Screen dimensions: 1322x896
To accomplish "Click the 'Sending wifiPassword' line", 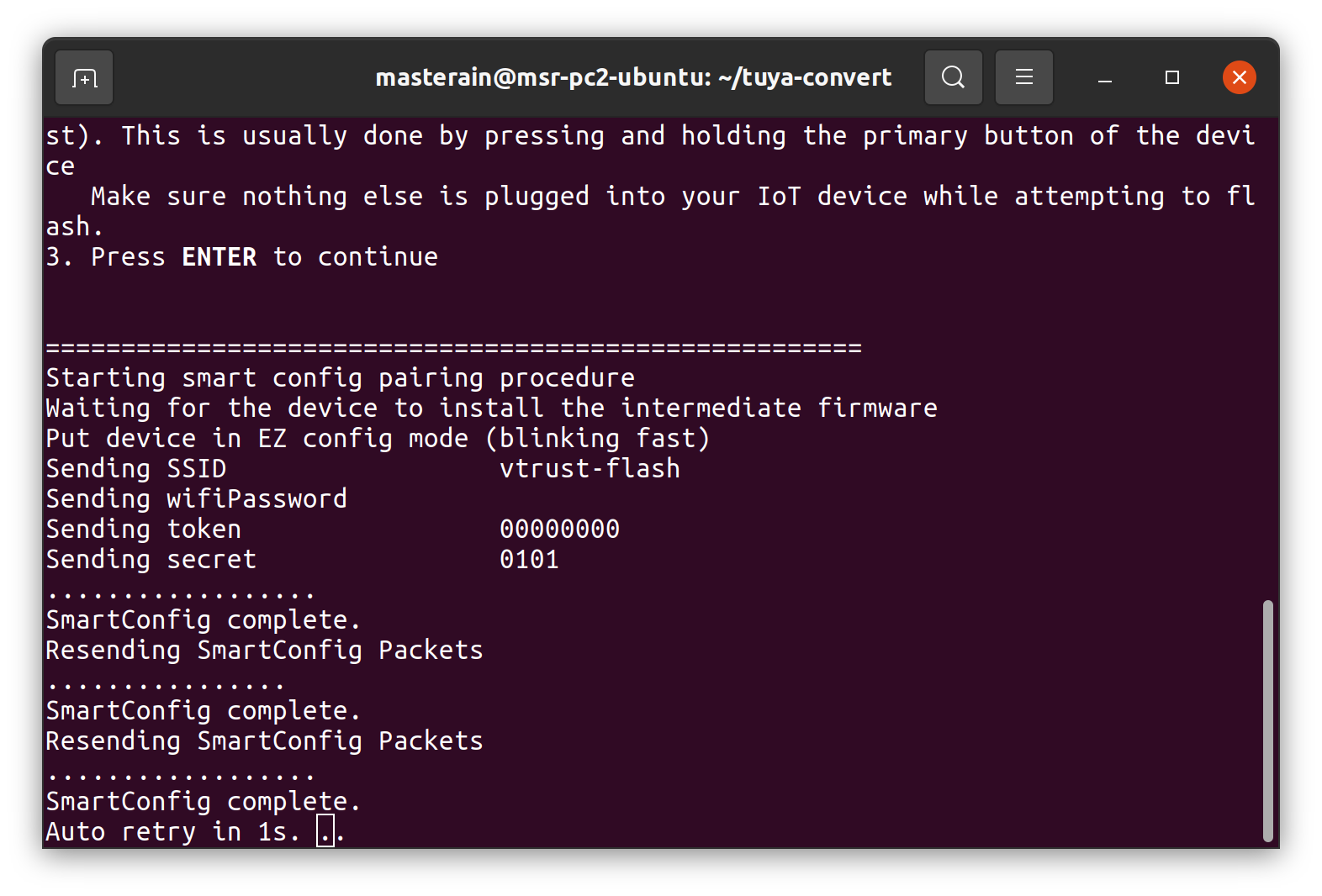I will coord(196,499).
